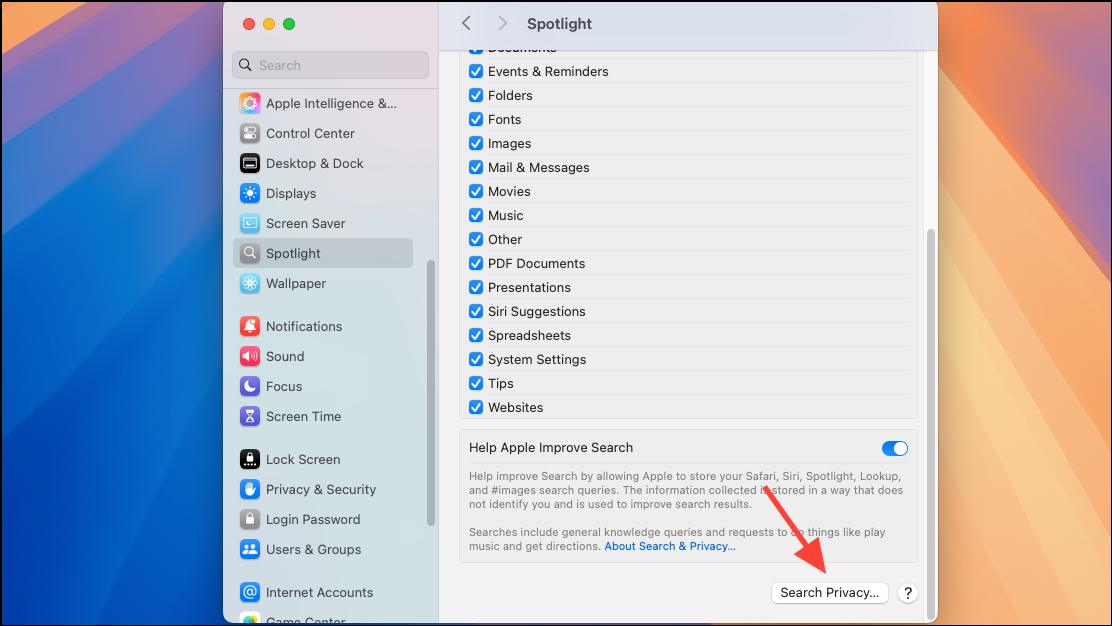Open About Search & Privacy… link
Image resolution: width=1112 pixels, height=626 pixels.
click(669, 546)
